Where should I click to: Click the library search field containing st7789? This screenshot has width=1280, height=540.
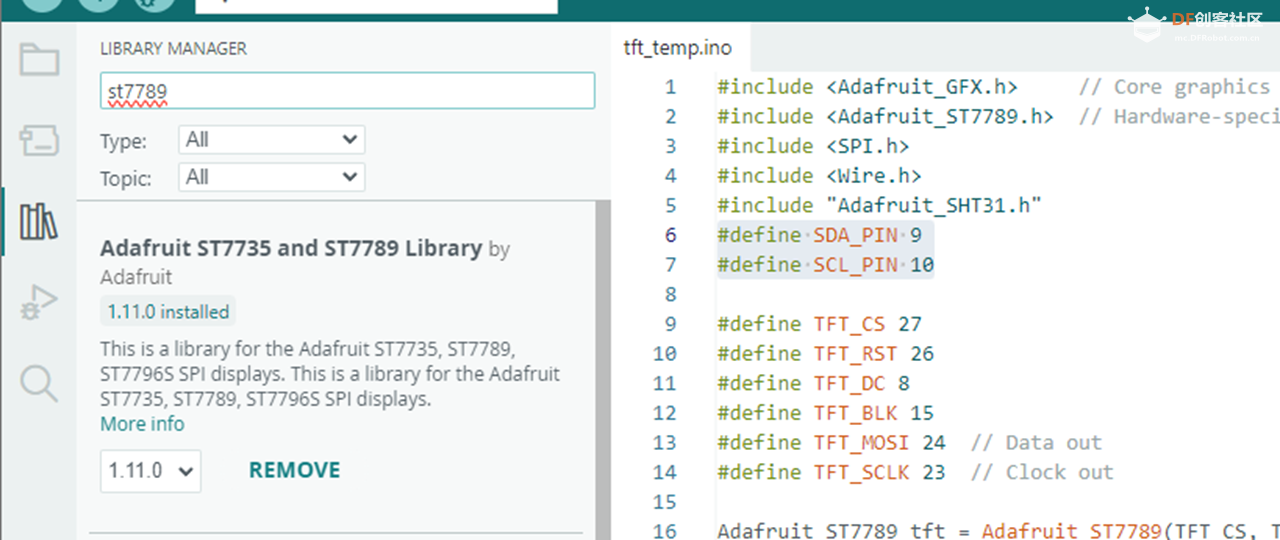click(346, 91)
